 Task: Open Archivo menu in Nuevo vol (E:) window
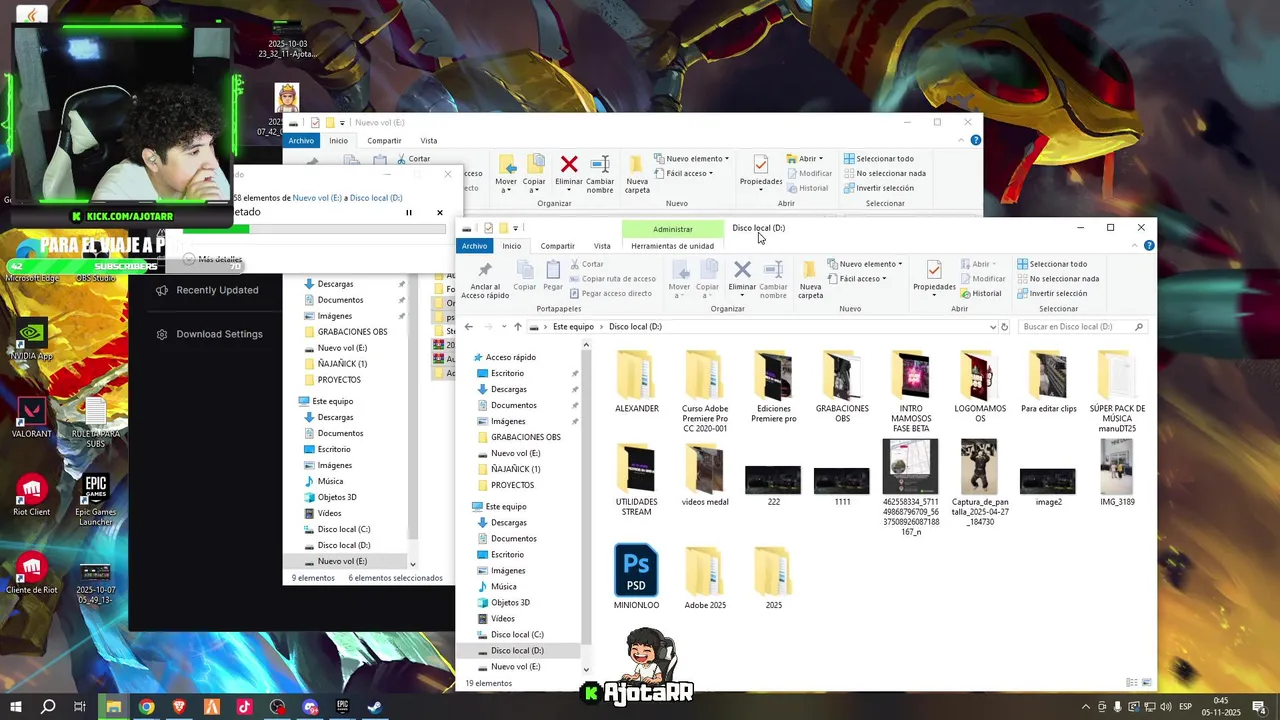click(301, 141)
